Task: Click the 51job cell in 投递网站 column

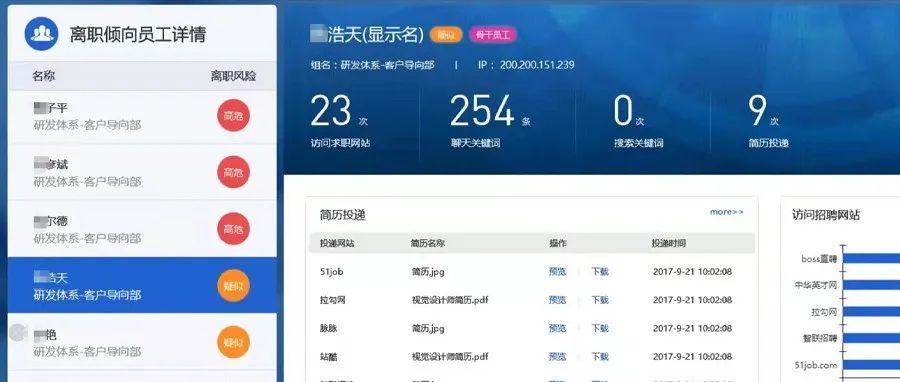Action: point(331,271)
